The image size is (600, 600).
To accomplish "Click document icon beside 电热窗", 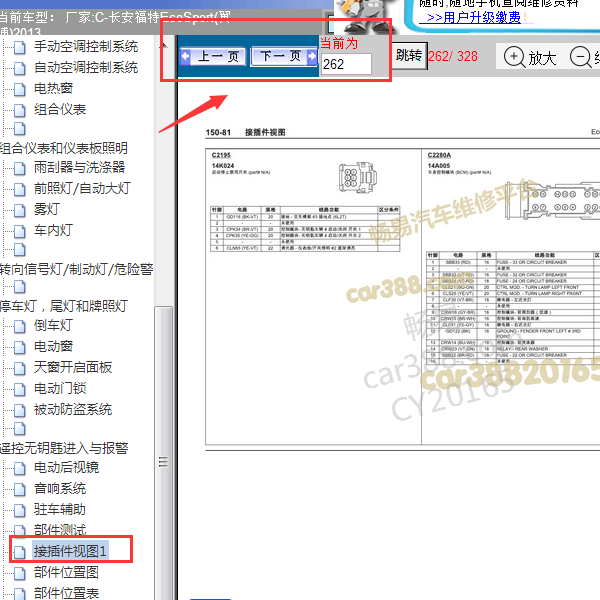I will 20,90.
